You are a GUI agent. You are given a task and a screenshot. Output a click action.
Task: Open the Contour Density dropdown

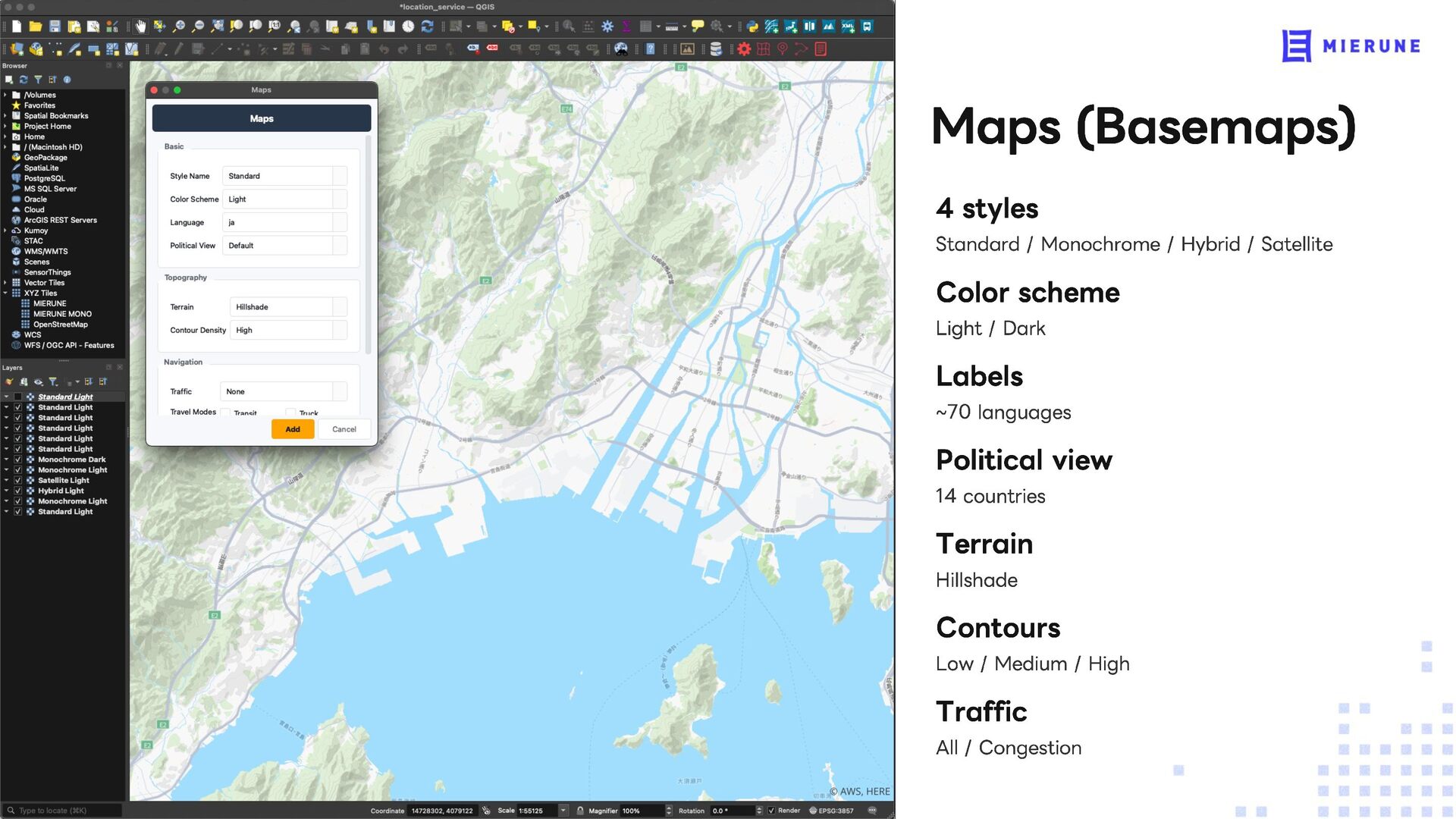coord(288,331)
